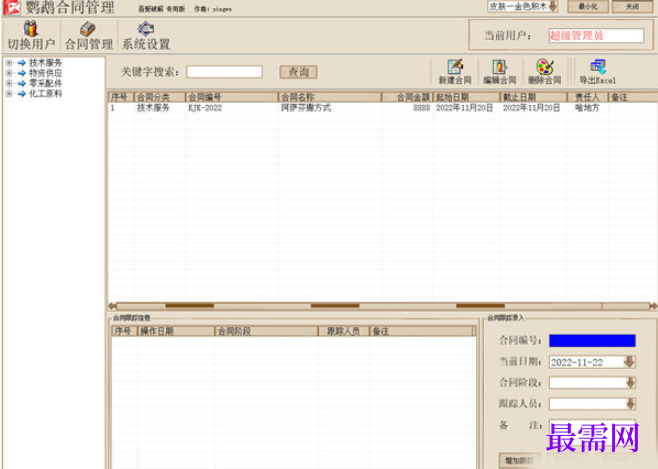This screenshot has height=469, width=658.
Task: Expand the 化工原料 tree node
Action: [9, 94]
